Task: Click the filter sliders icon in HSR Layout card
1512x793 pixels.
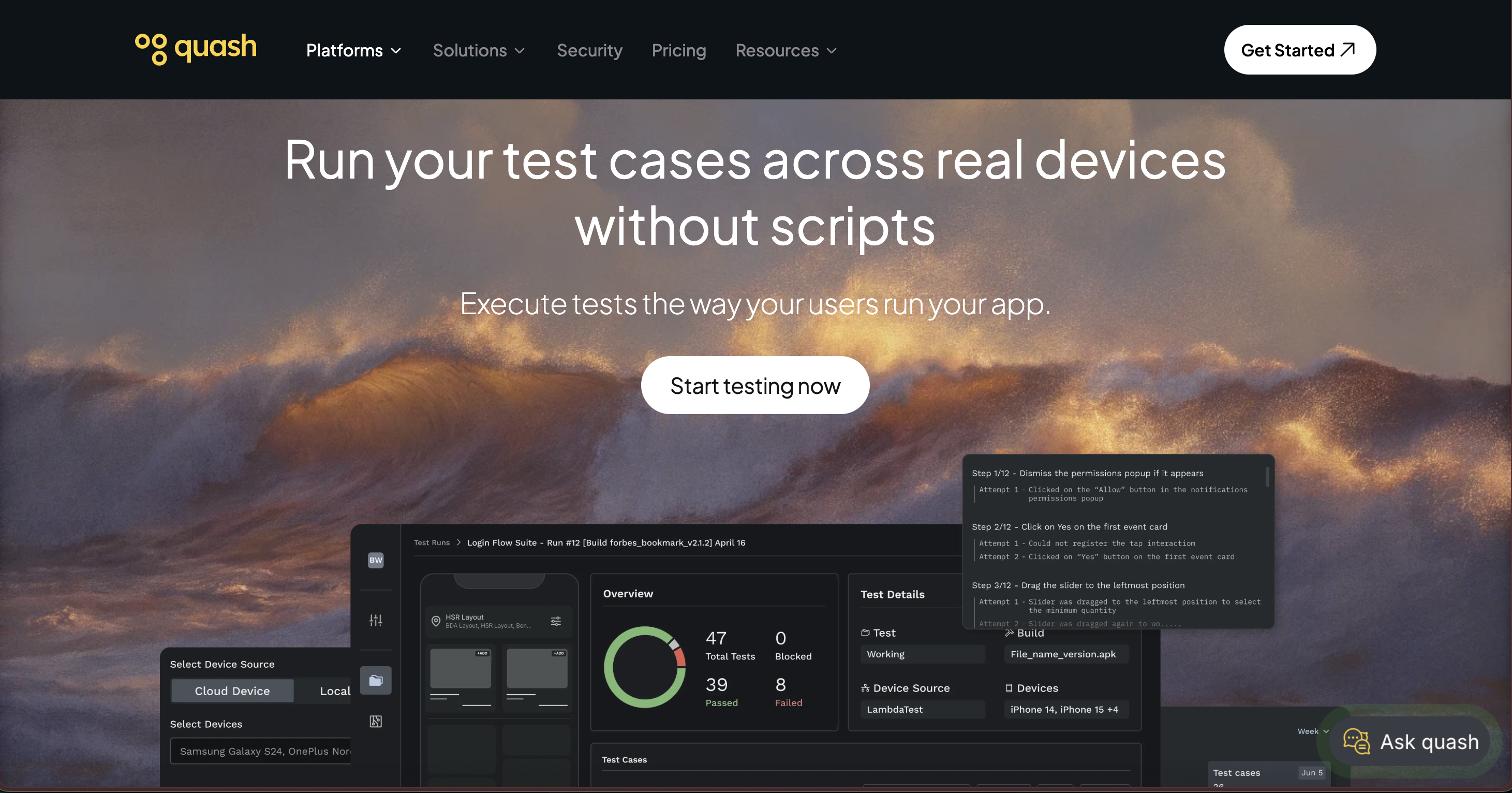Action: pos(555,621)
